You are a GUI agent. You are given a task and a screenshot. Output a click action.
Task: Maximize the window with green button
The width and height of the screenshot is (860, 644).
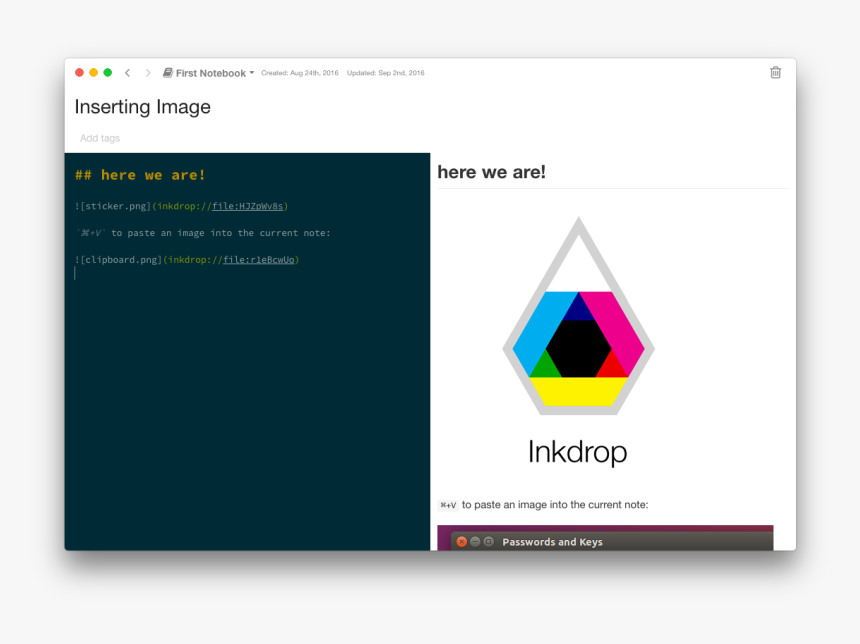tap(108, 72)
